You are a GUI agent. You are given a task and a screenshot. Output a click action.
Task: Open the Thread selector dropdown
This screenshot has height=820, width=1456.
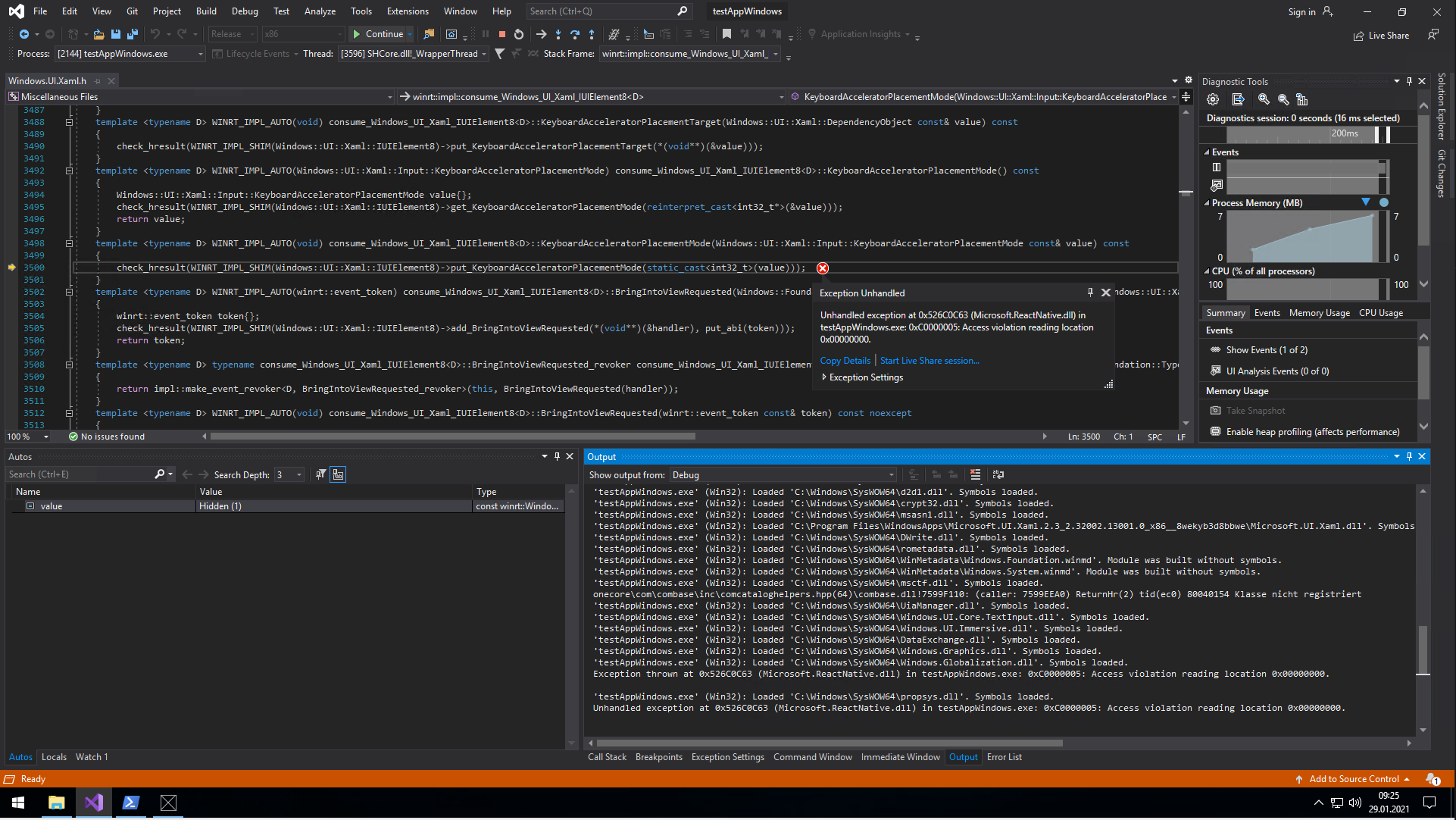click(484, 54)
